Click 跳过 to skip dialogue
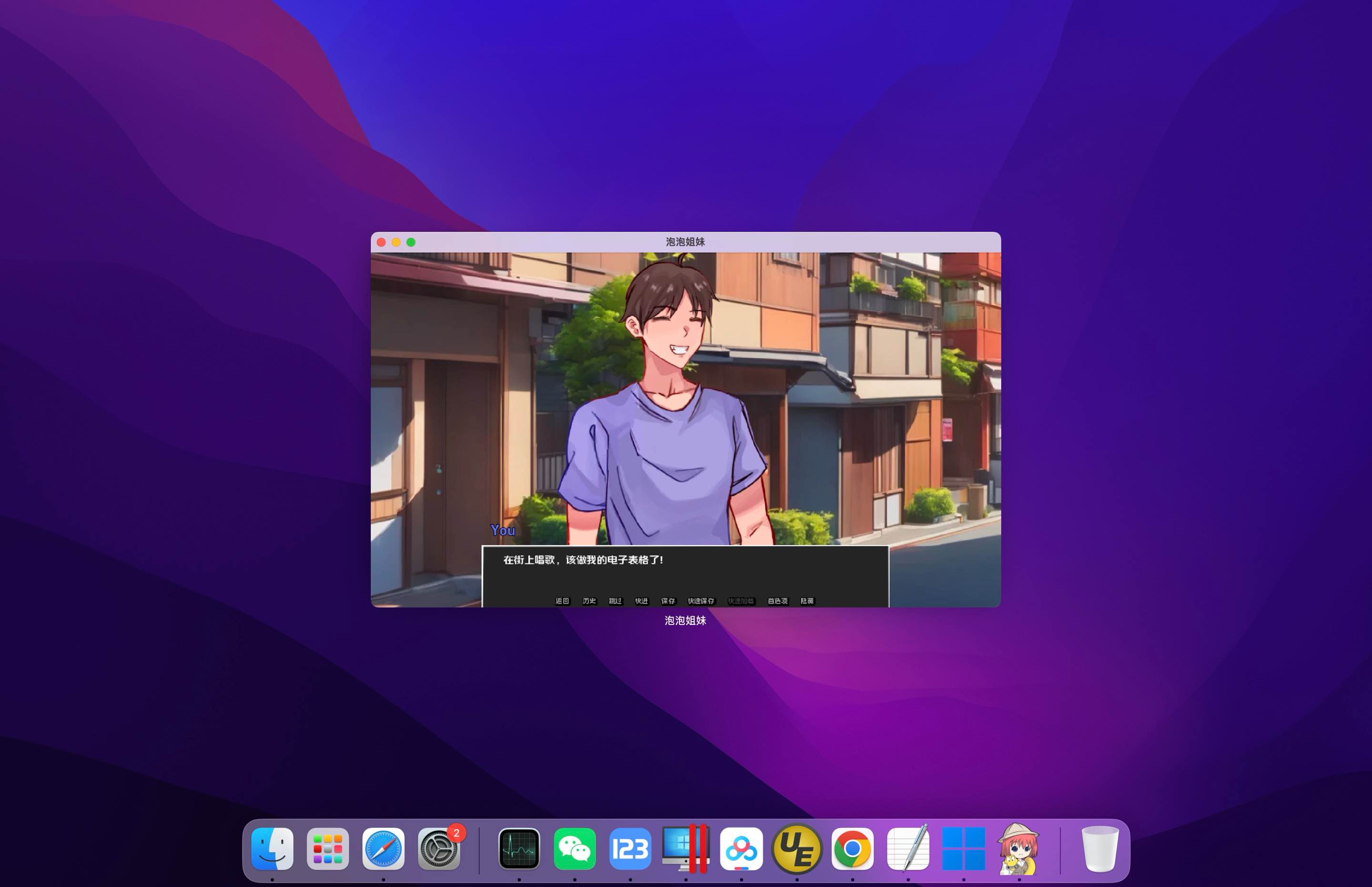 click(615, 601)
